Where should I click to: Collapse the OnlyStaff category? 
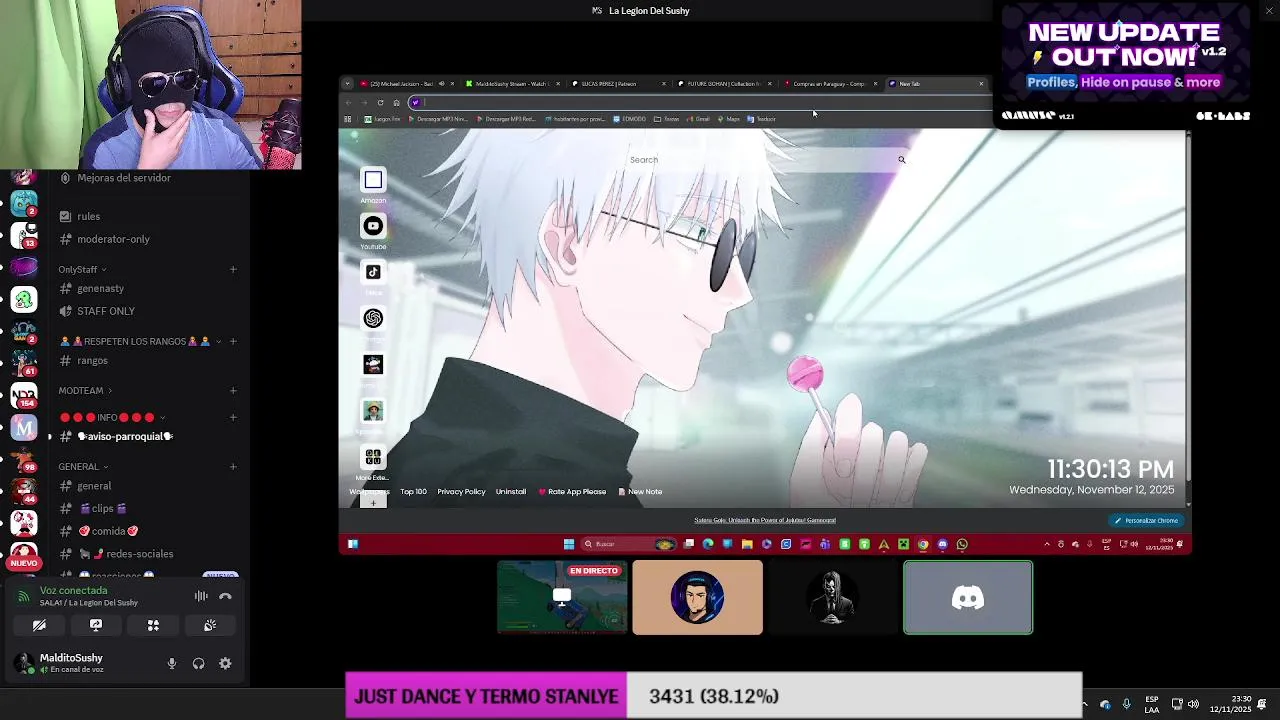click(82, 269)
